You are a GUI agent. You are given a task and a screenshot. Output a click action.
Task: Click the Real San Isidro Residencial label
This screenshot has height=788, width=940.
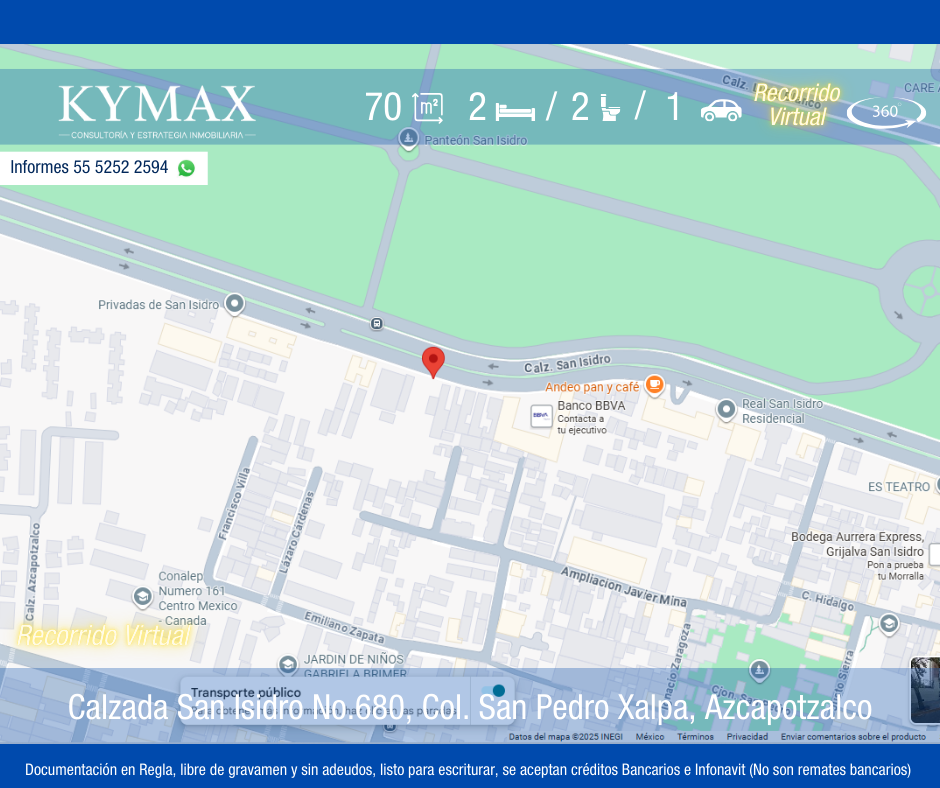[x=782, y=411]
